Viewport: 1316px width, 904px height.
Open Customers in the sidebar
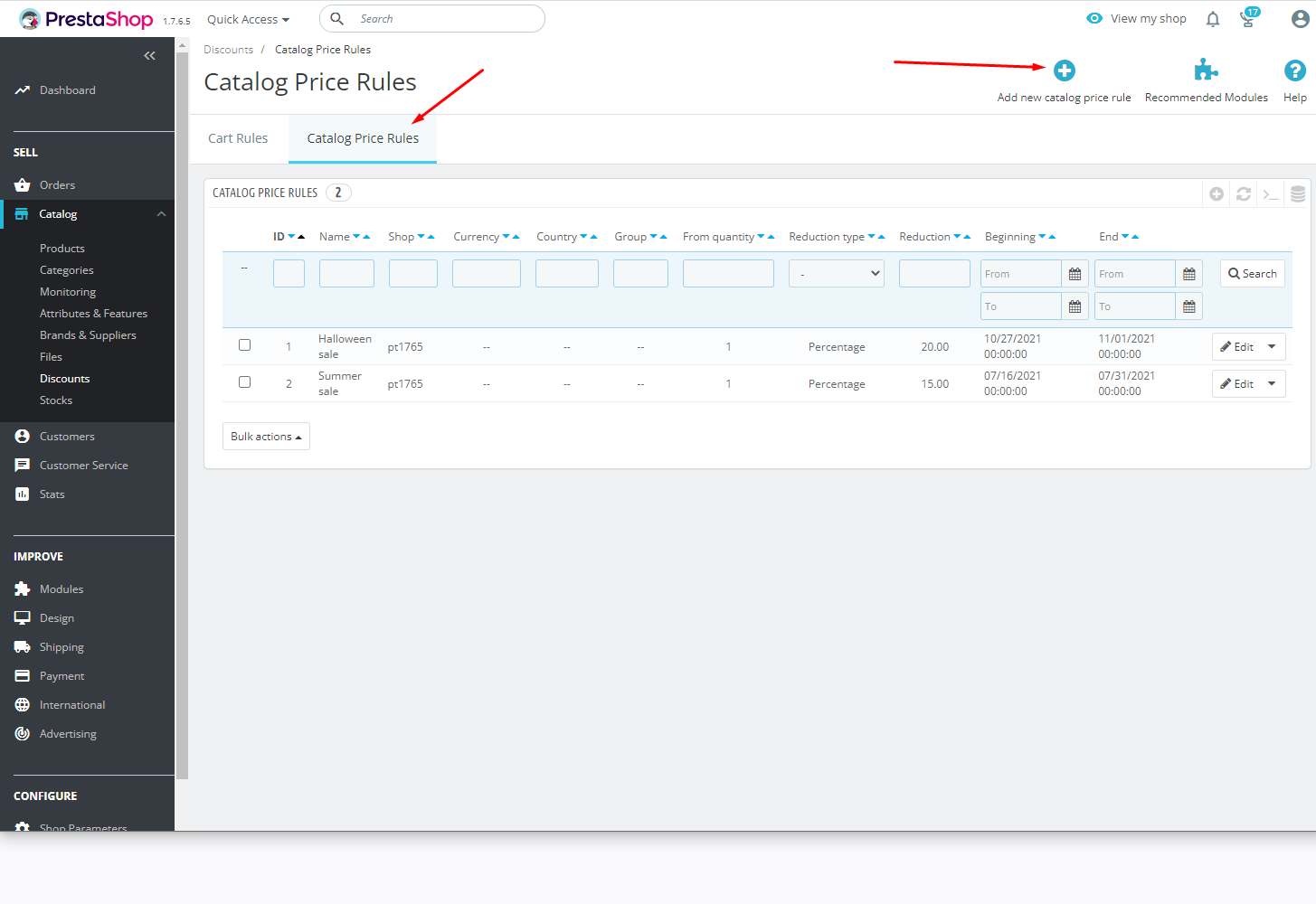pos(67,437)
